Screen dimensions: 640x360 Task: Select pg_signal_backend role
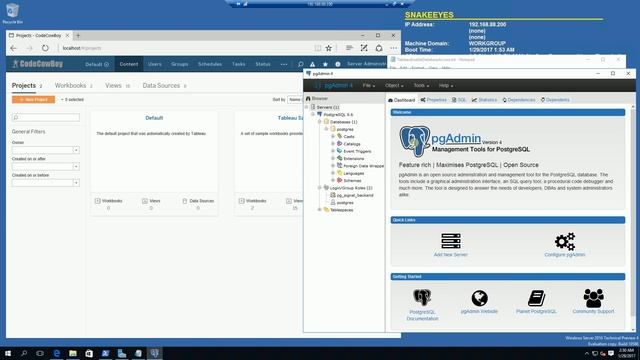pos(354,195)
